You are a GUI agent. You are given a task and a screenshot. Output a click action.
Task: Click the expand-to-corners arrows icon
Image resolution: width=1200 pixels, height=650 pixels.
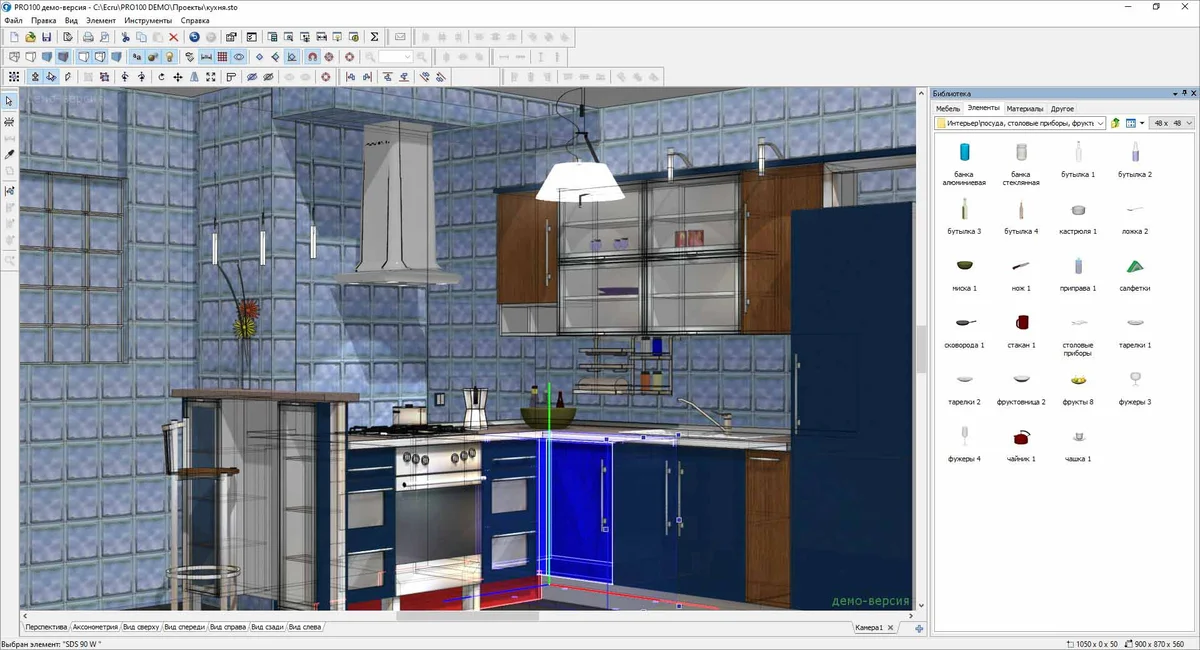coord(210,76)
